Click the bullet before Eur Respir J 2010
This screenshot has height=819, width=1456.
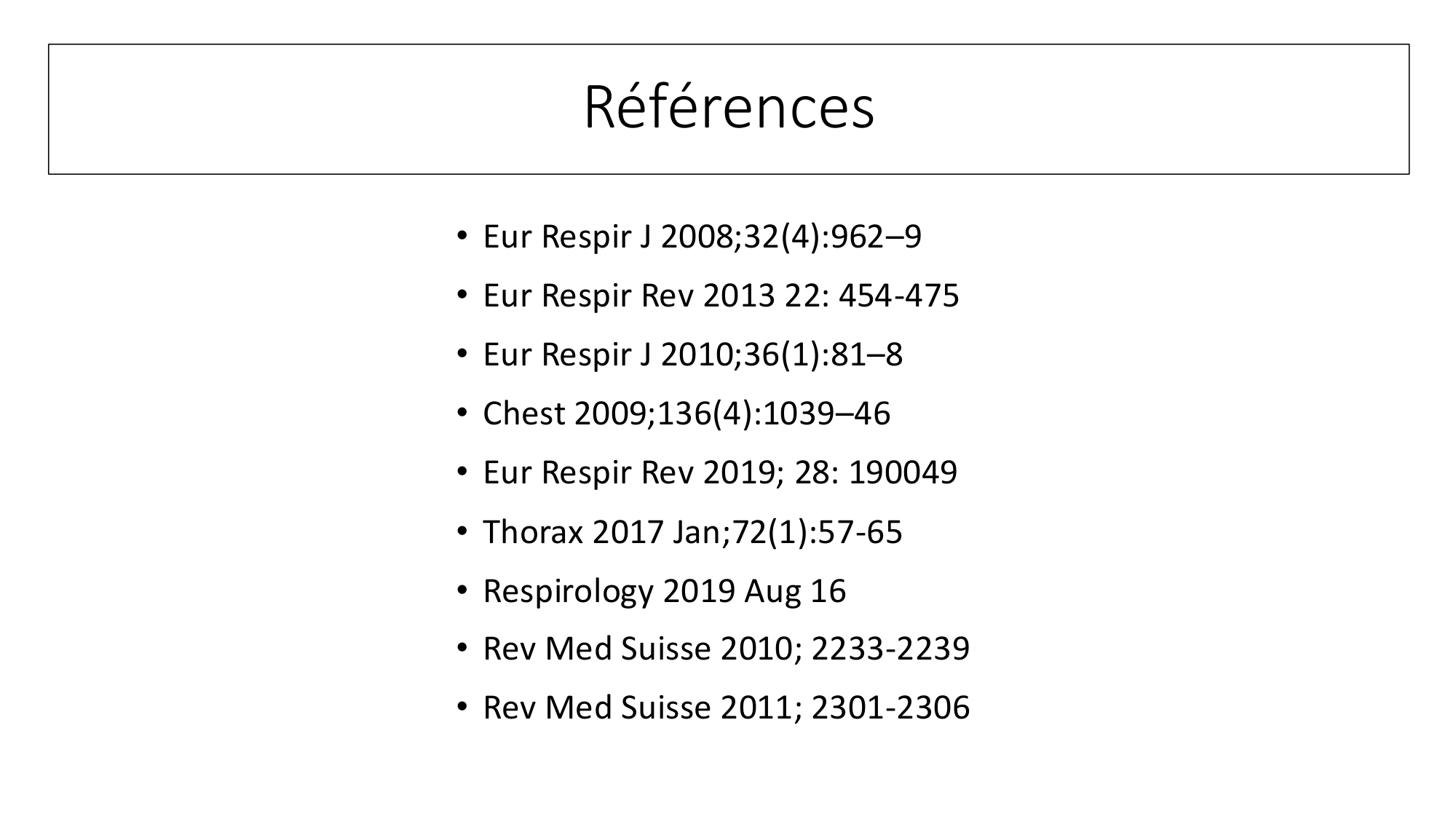[x=461, y=354]
